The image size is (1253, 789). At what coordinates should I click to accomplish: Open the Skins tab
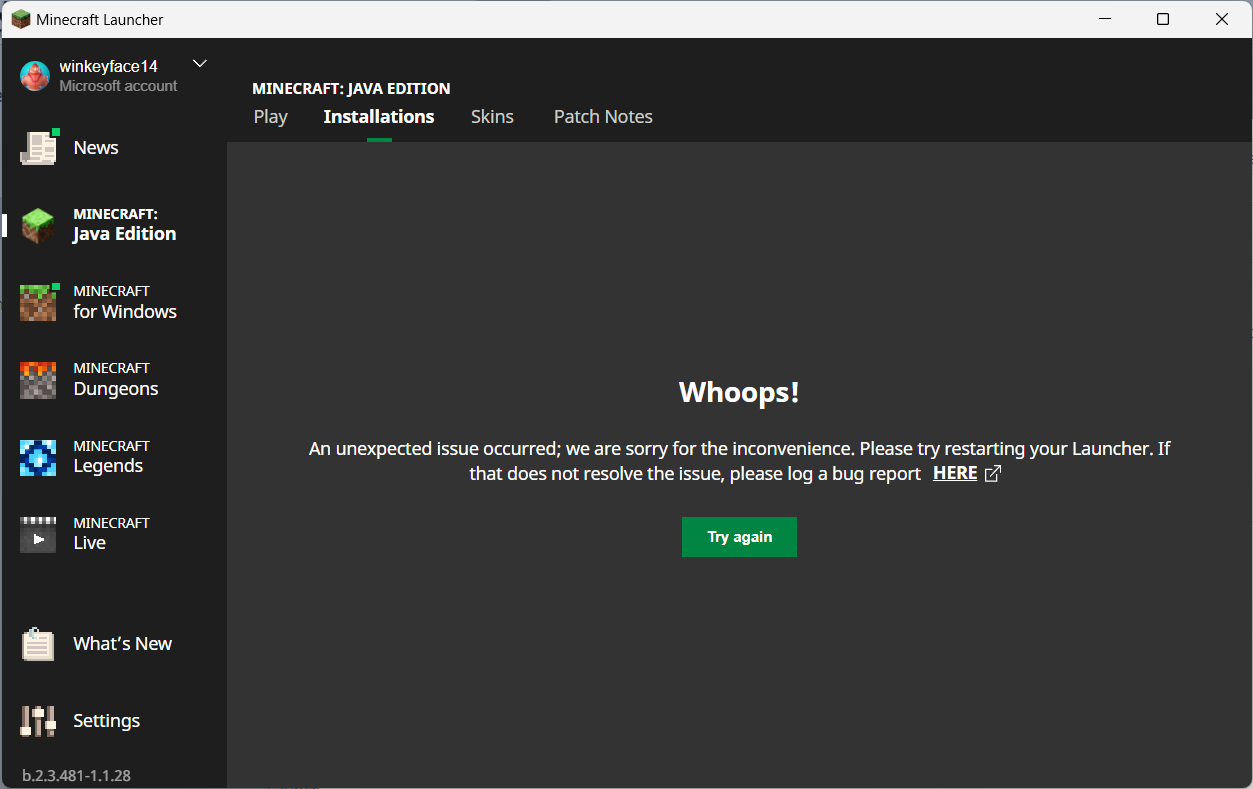tap(492, 117)
